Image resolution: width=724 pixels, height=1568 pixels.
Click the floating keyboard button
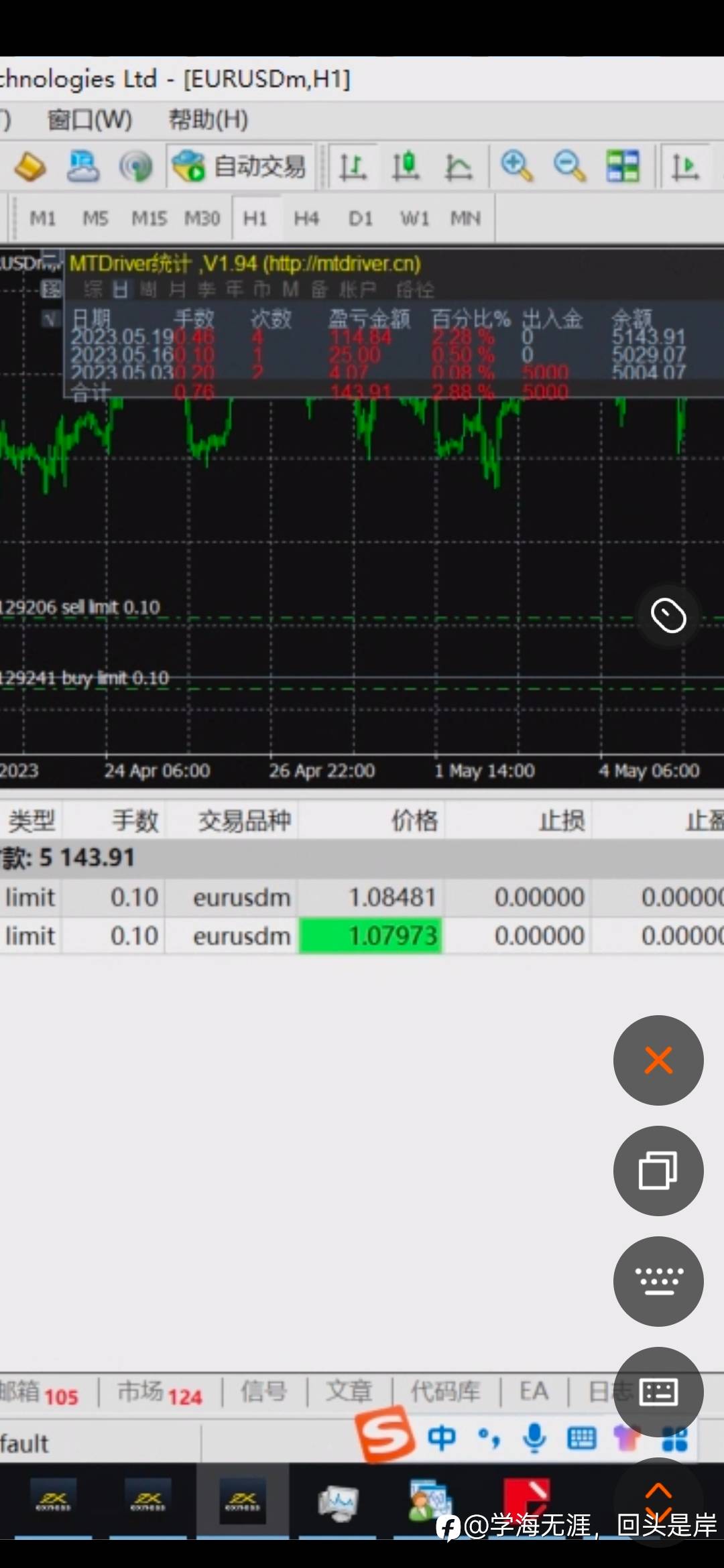(x=658, y=1281)
